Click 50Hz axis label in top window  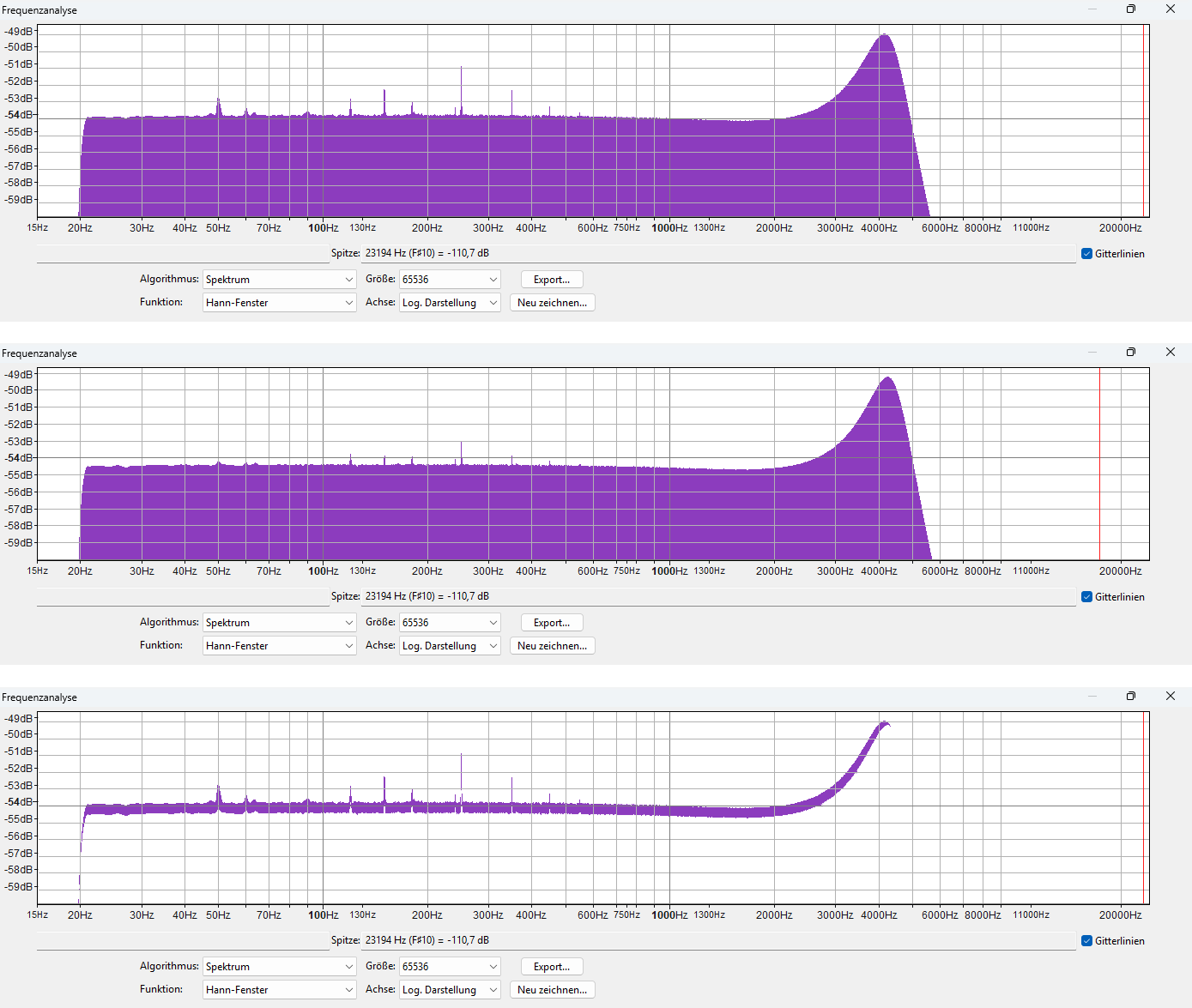point(218,228)
